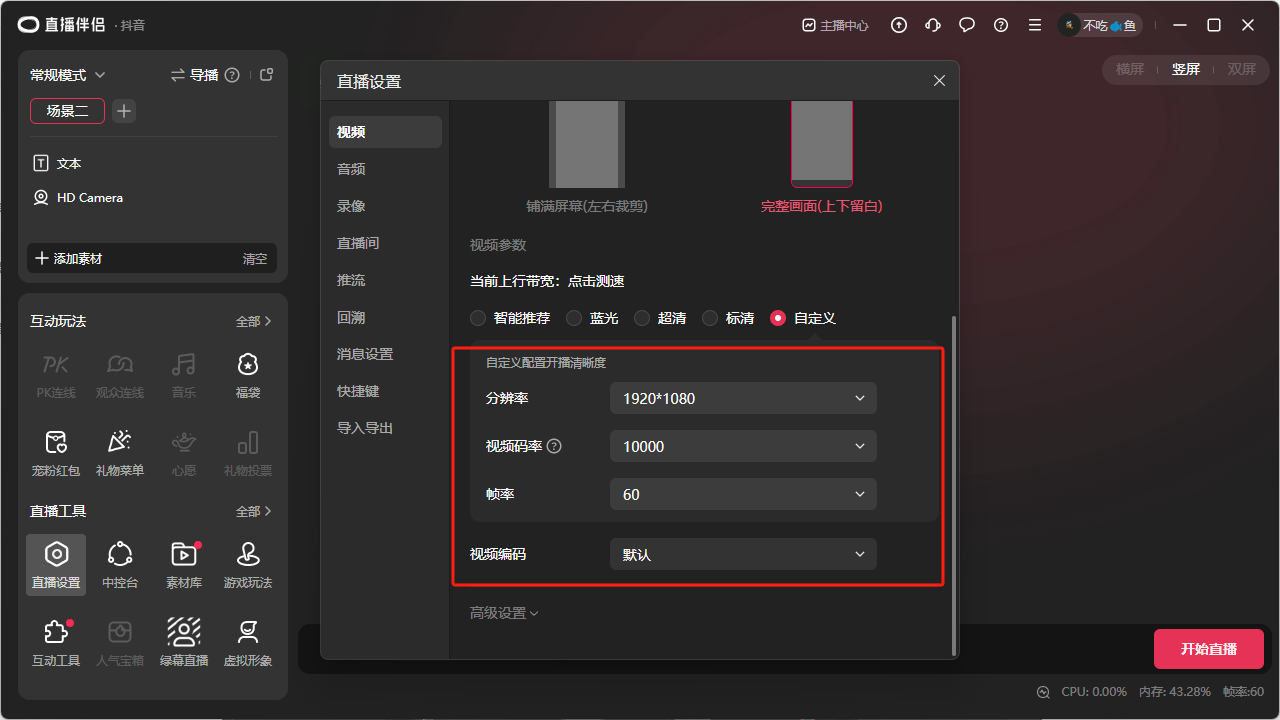Click the 观众连线 icon
This screenshot has height=720, width=1280.
point(120,364)
